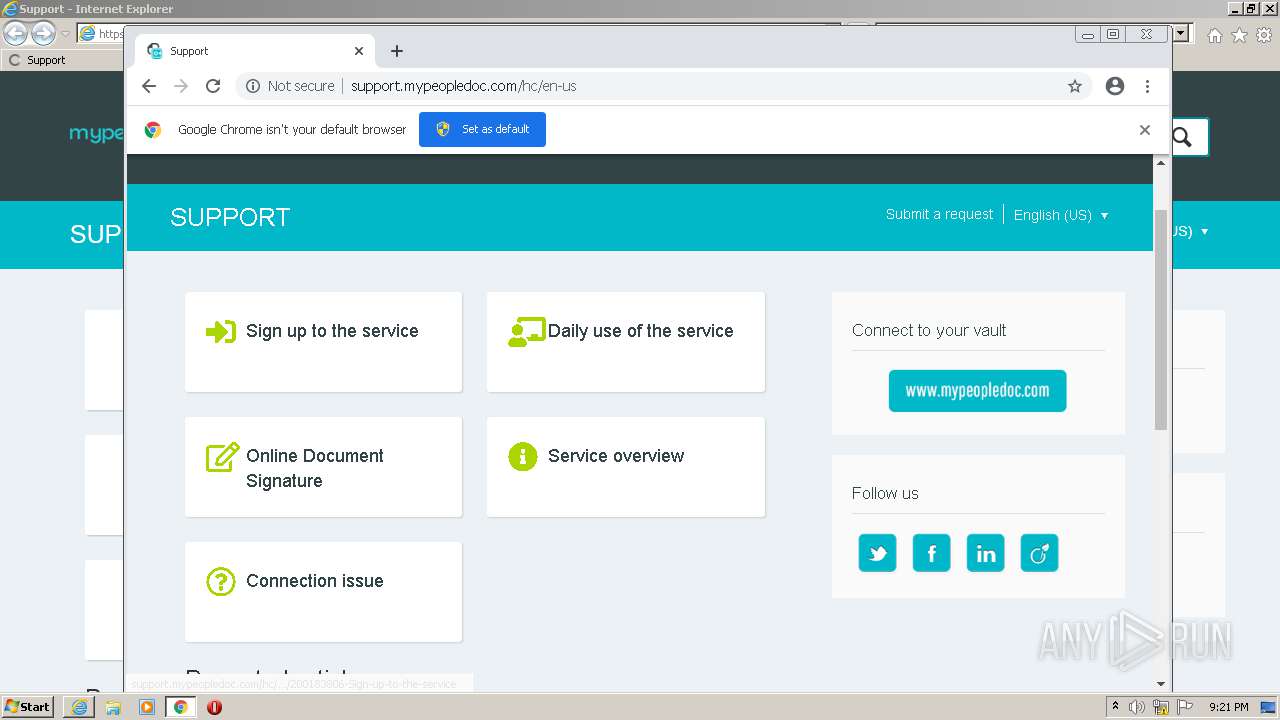1280x720 pixels.
Task: Dismiss the default browser notification bar
Action: point(1145,130)
